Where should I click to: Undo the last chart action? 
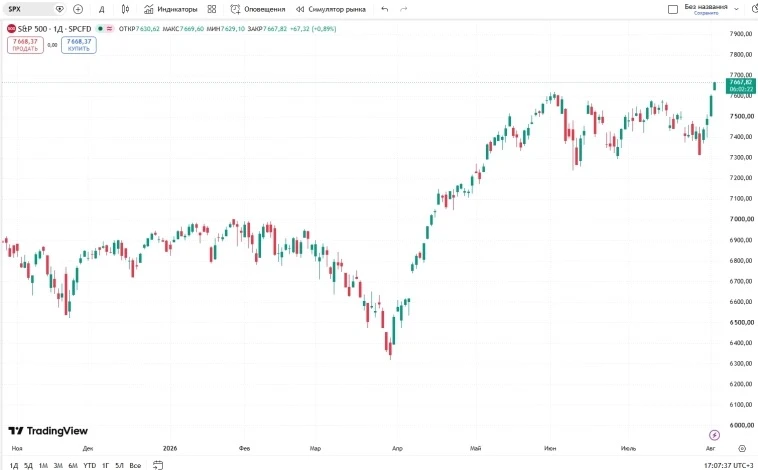tap(384, 9)
